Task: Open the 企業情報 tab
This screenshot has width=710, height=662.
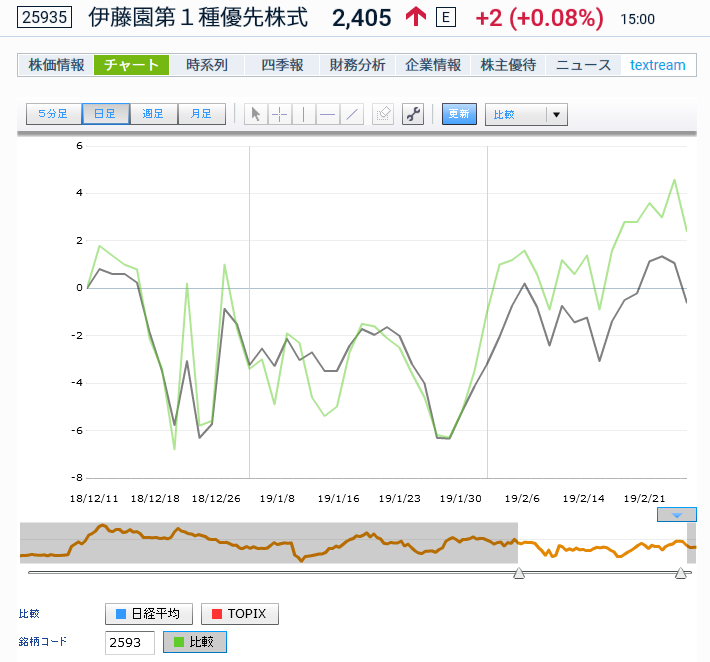Action: coord(433,65)
